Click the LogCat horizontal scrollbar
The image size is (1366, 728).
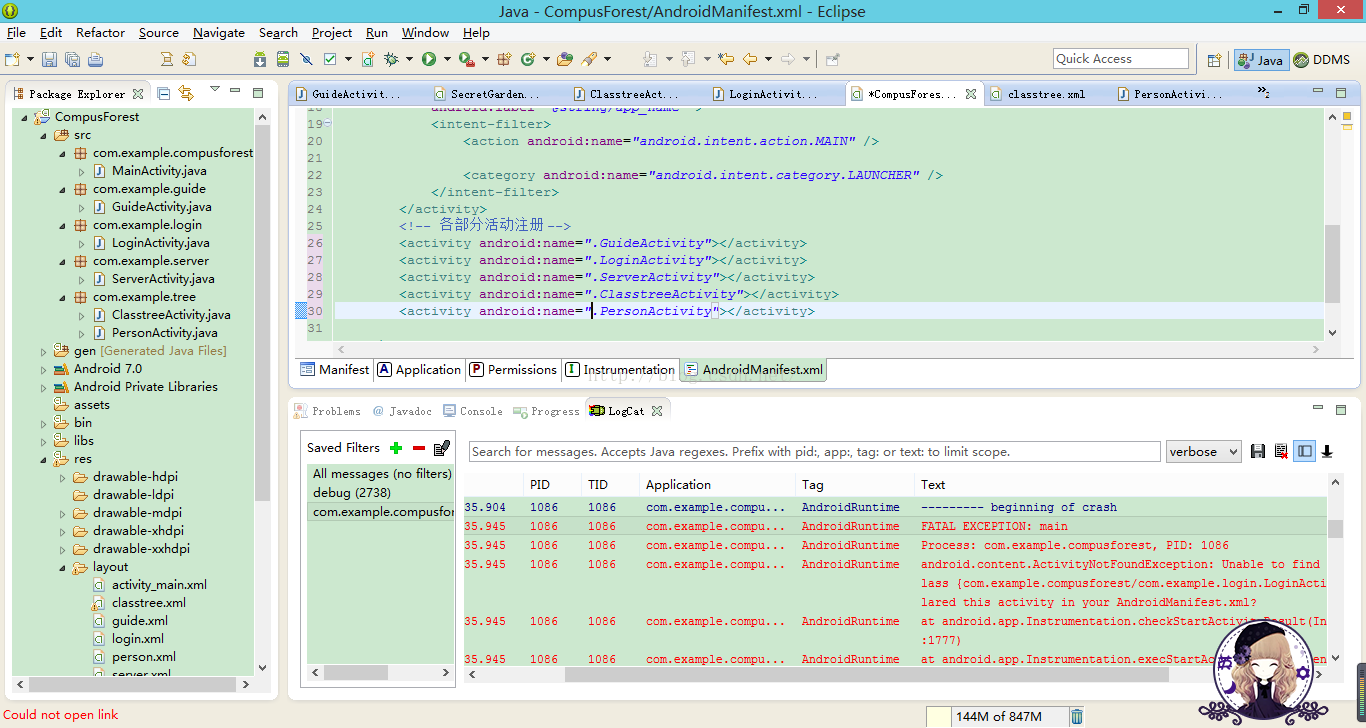click(866, 675)
